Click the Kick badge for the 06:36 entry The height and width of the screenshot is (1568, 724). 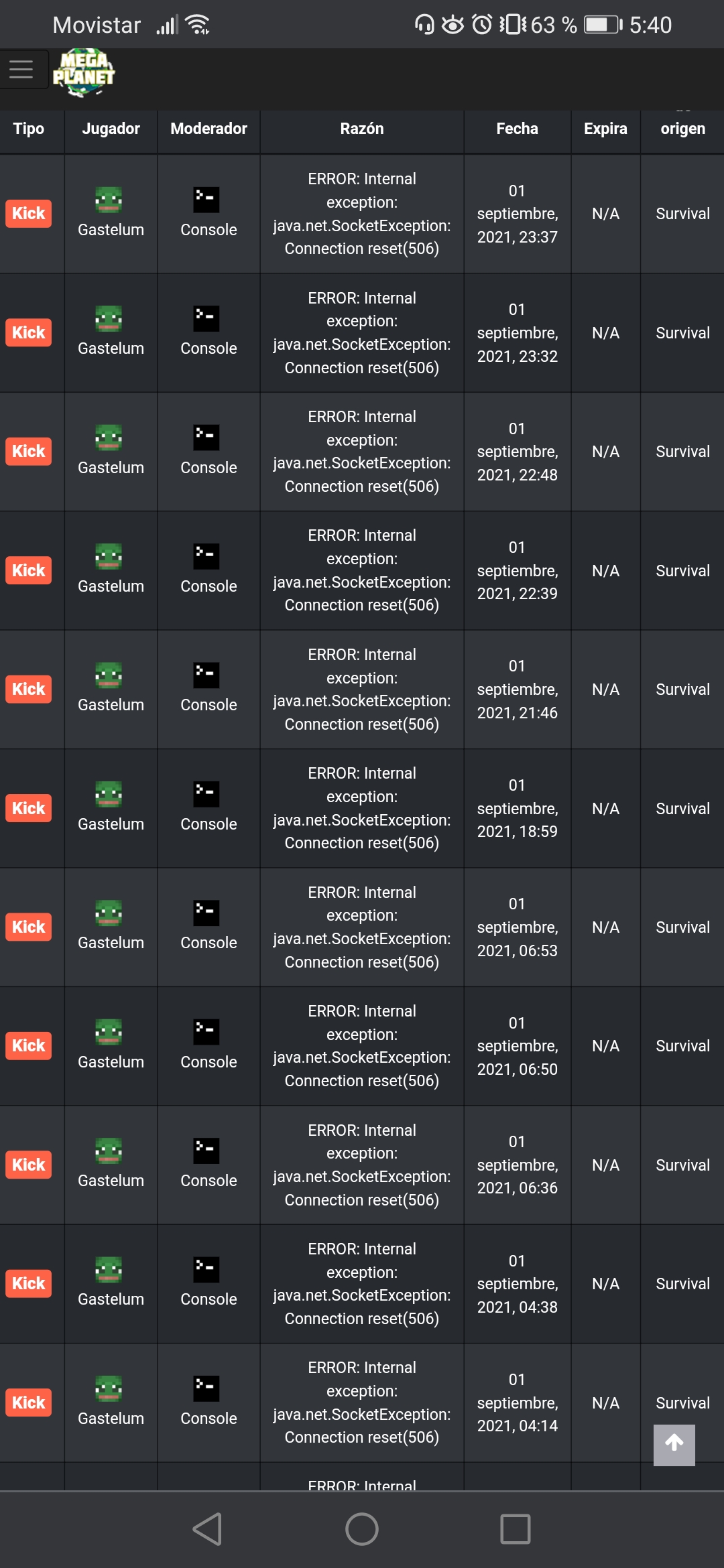(x=28, y=1165)
